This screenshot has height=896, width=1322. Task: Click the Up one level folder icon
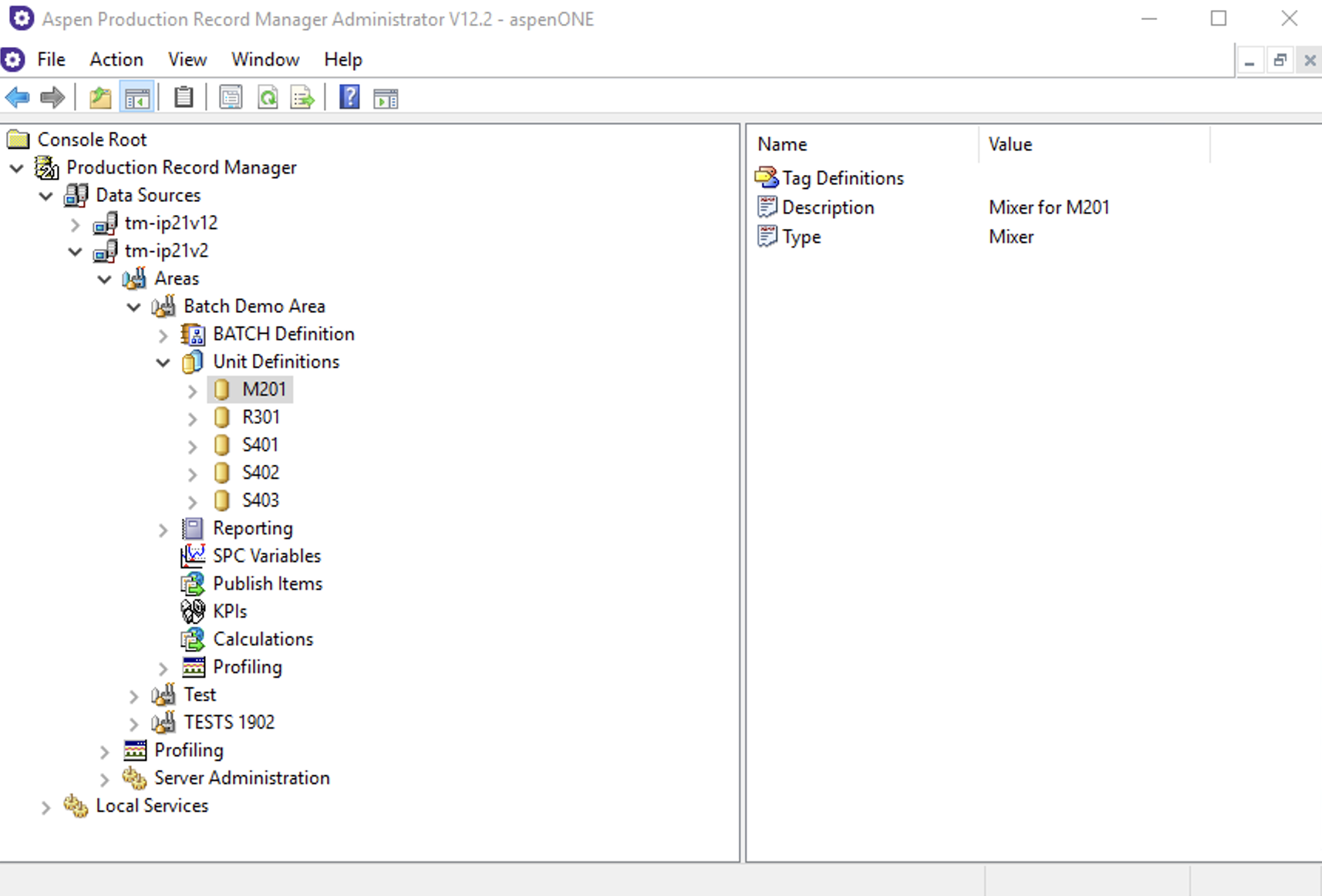coord(100,98)
